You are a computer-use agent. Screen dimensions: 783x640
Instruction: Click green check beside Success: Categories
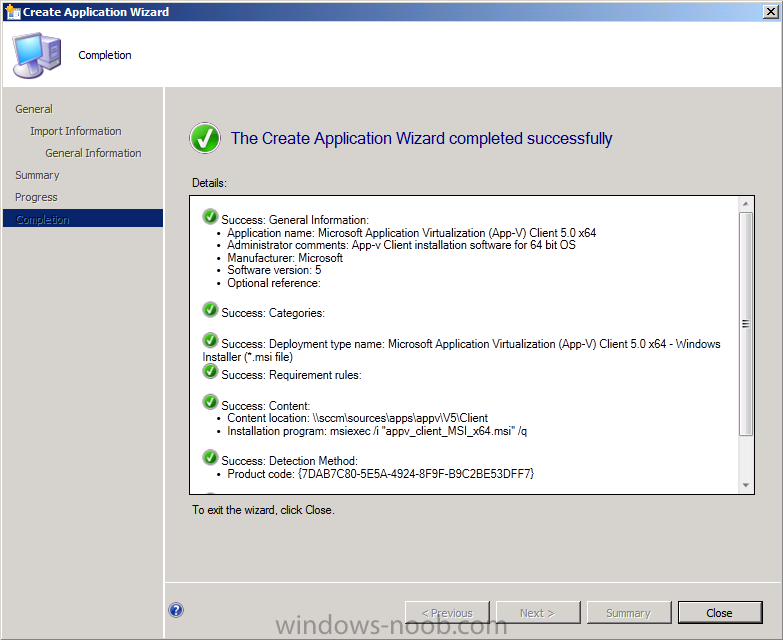(x=210, y=310)
